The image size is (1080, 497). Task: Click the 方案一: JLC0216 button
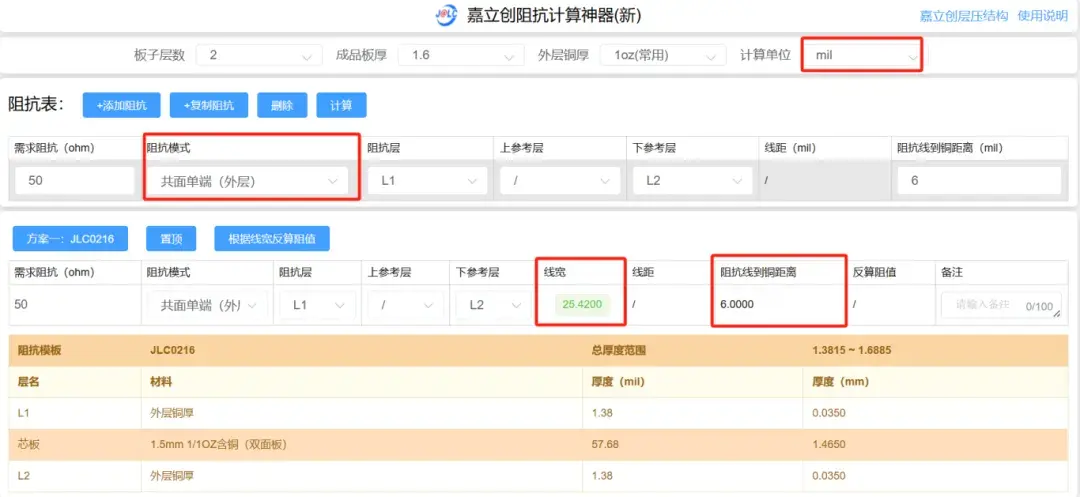[x=70, y=239]
